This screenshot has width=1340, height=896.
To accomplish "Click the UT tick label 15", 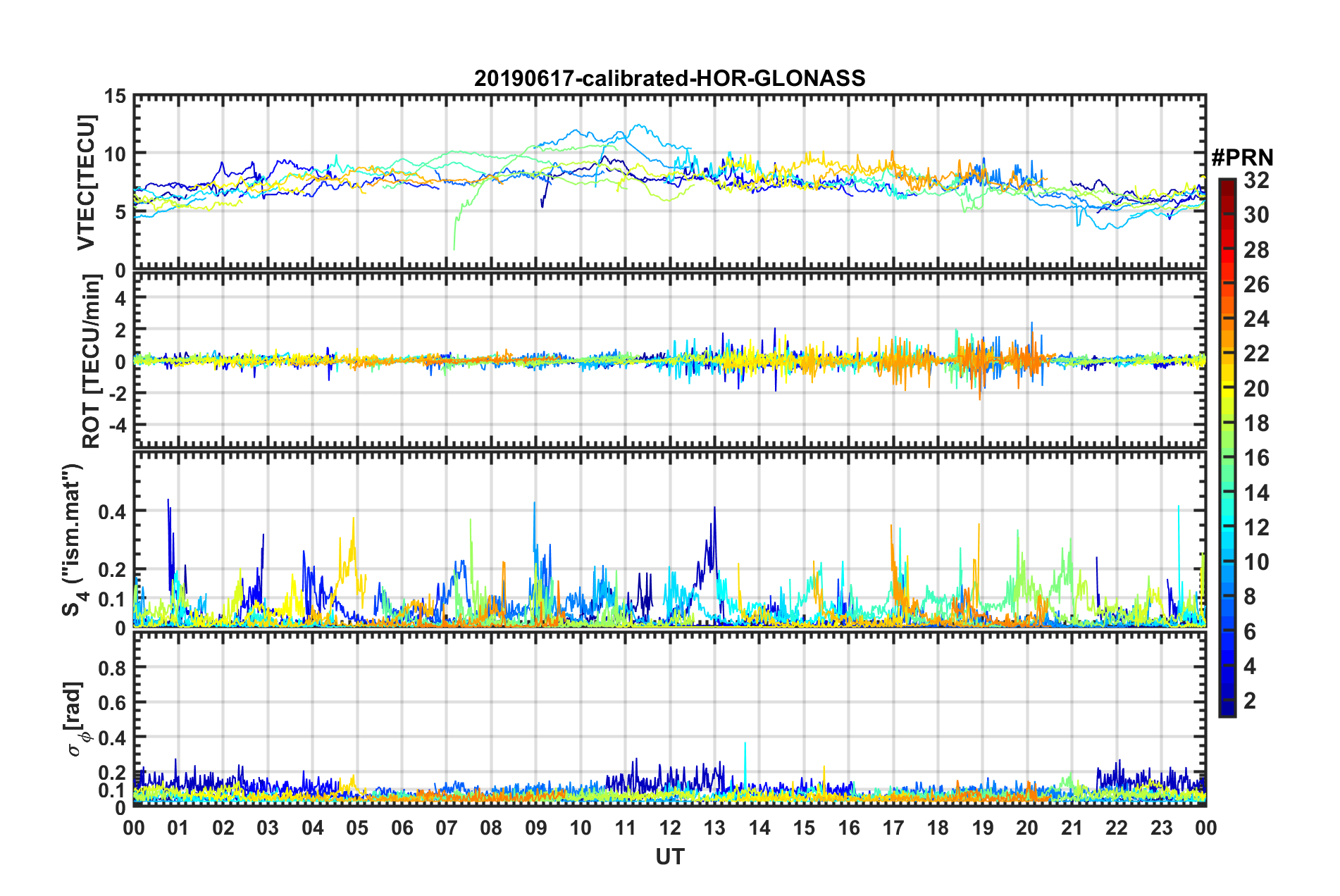I will (x=804, y=828).
